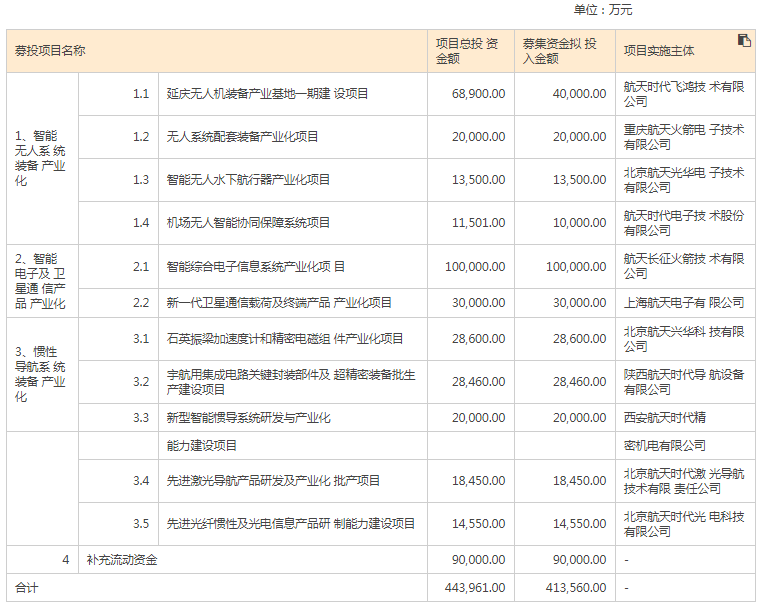Click amount 68,900.00
The width and height of the screenshot is (761, 607).
(479, 94)
